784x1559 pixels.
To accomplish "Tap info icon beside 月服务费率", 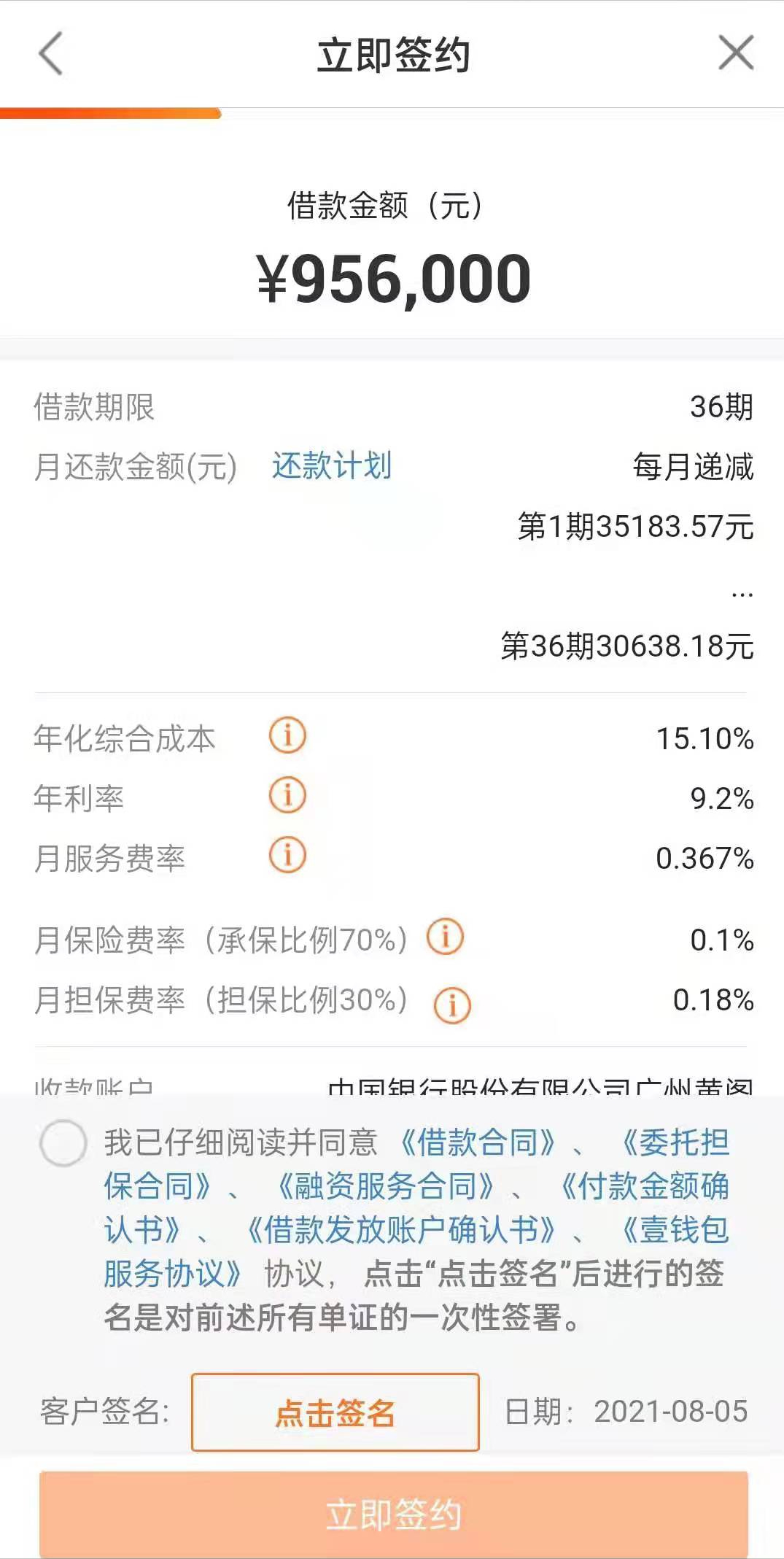I will click(287, 855).
